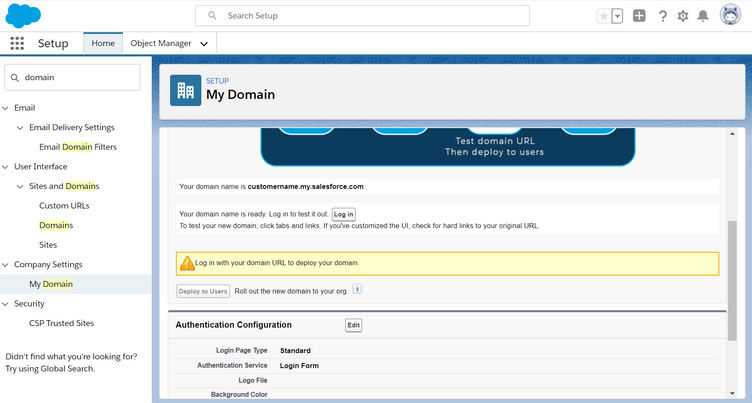Open the help question mark icon

[662, 16]
